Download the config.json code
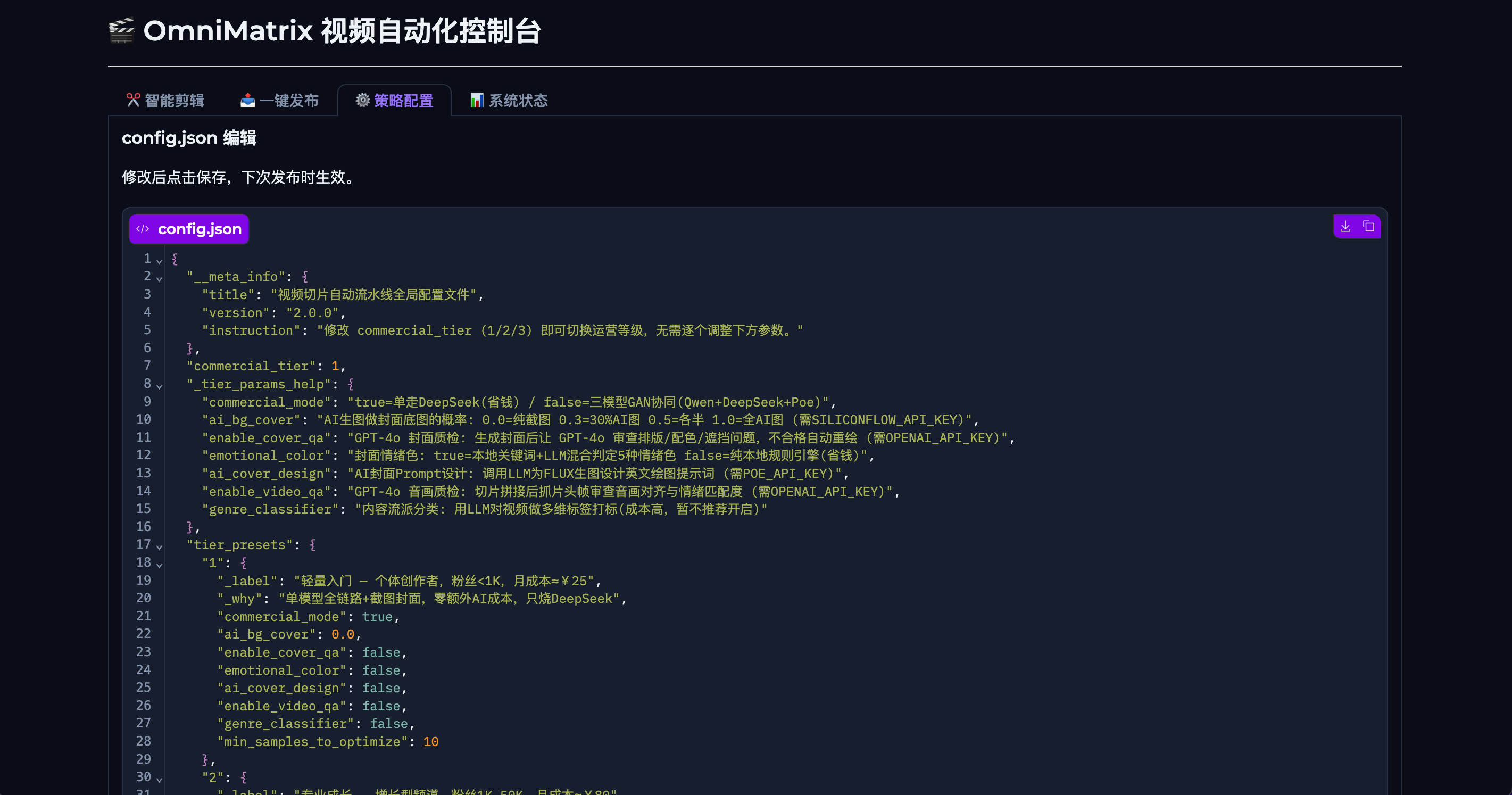 pyautogui.click(x=1345, y=226)
